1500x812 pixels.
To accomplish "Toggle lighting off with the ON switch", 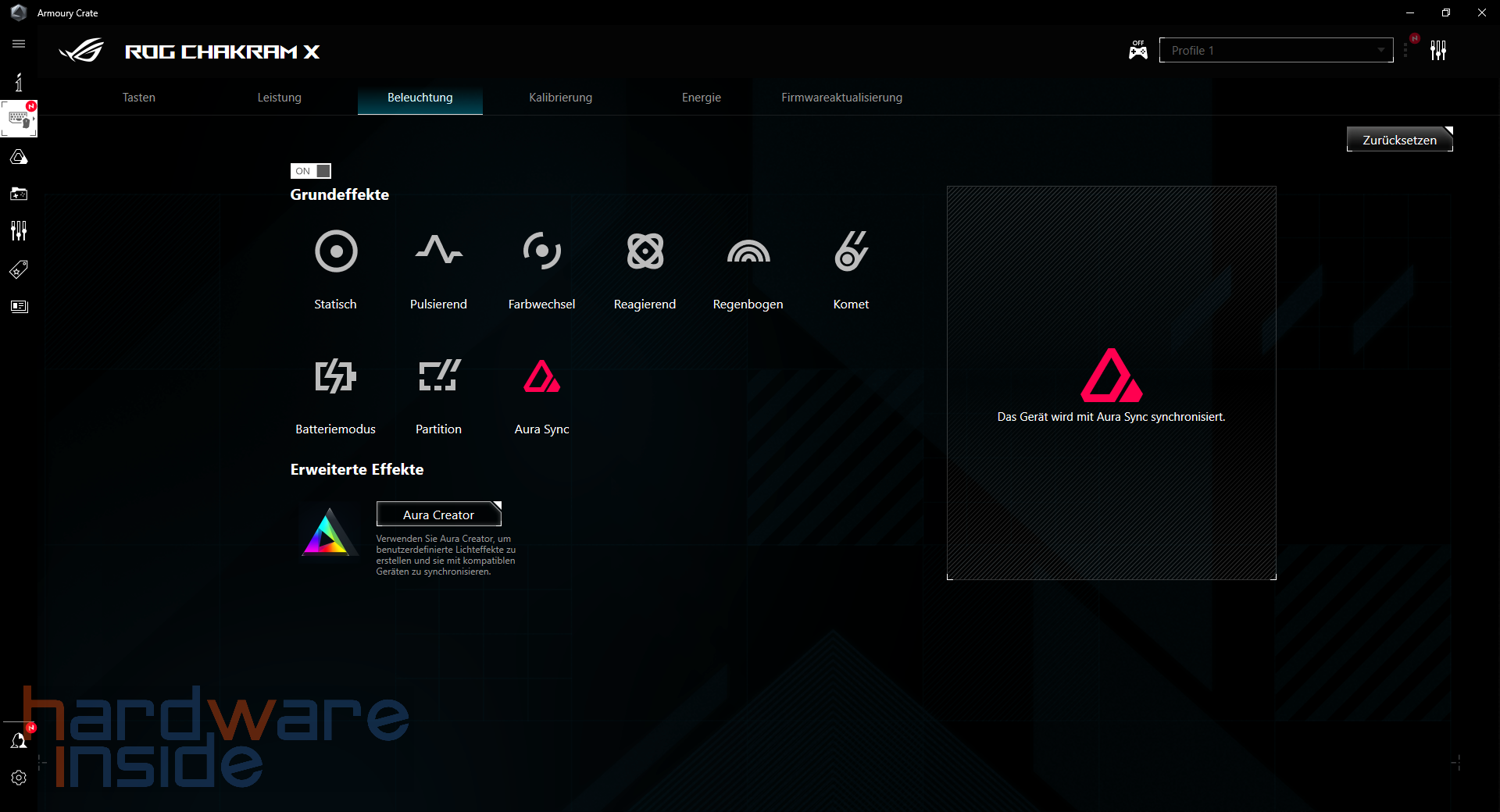I will (310, 171).
